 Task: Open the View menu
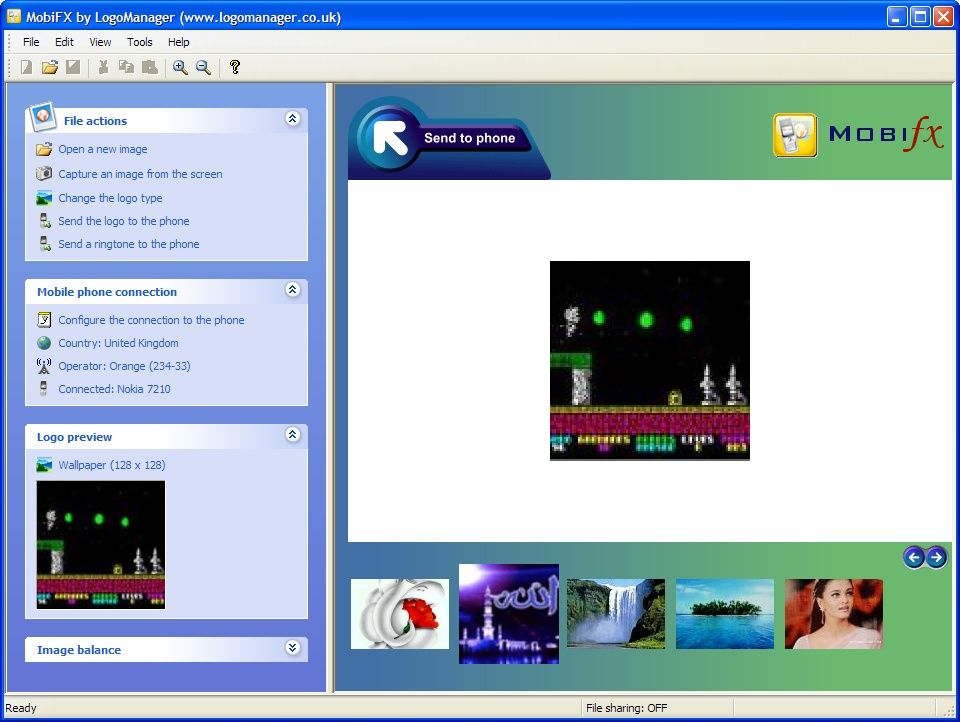(100, 42)
